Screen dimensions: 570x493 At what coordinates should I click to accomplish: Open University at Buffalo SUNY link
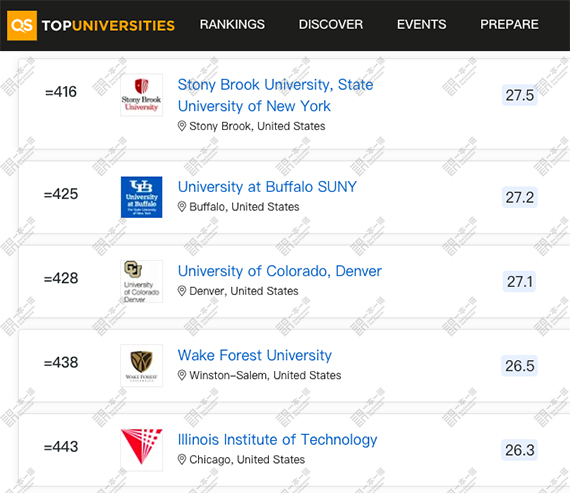[x=267, y=187]
